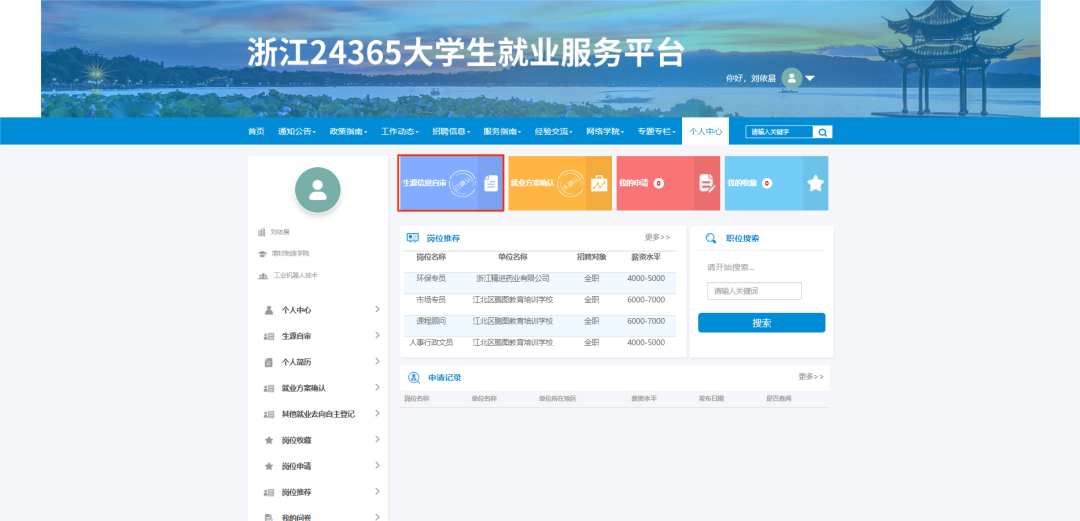The height and width of the screenshot is (521, 1080).
Task: Open the 我的申请 red tile label
Action: pos(634,183)
